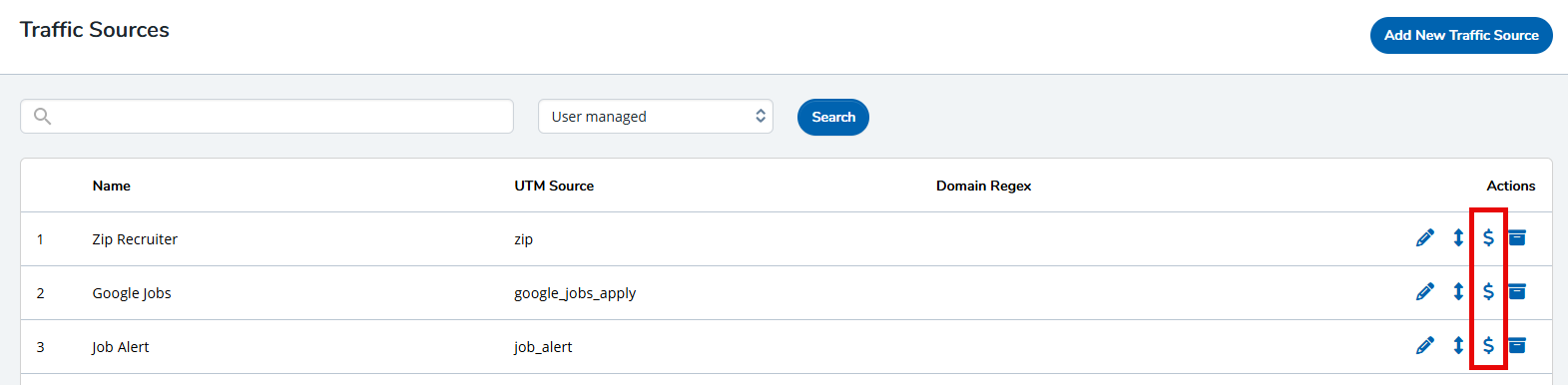Click the Traffic Sources page heading

click(95, 30)
